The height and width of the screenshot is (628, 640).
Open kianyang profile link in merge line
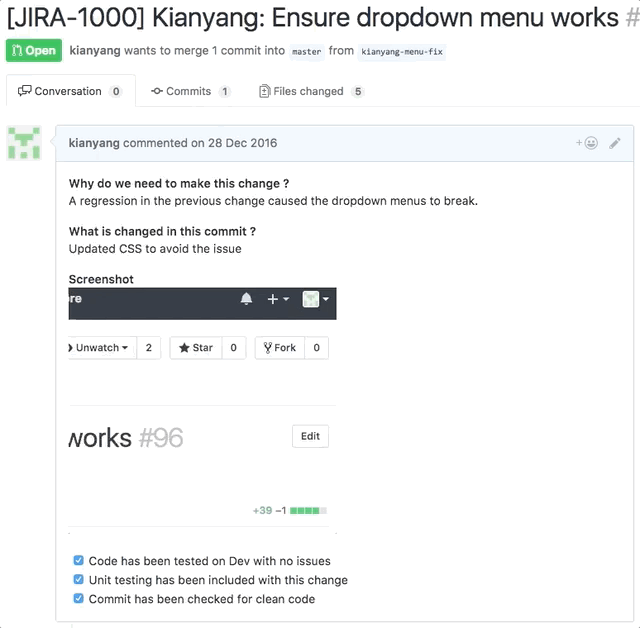click(95, 51)
